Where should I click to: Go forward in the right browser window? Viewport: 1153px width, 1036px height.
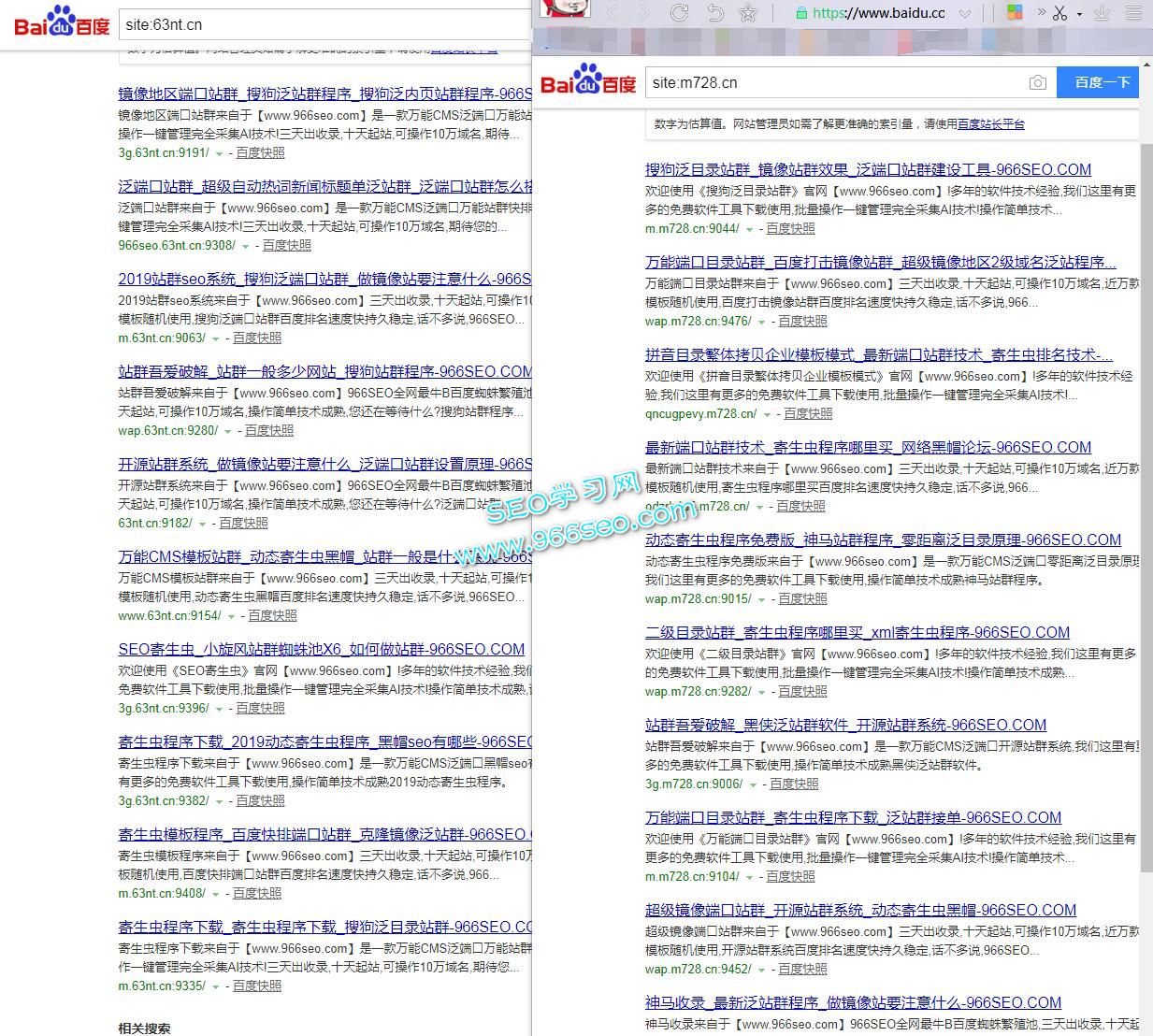click(x=644, y=13)
